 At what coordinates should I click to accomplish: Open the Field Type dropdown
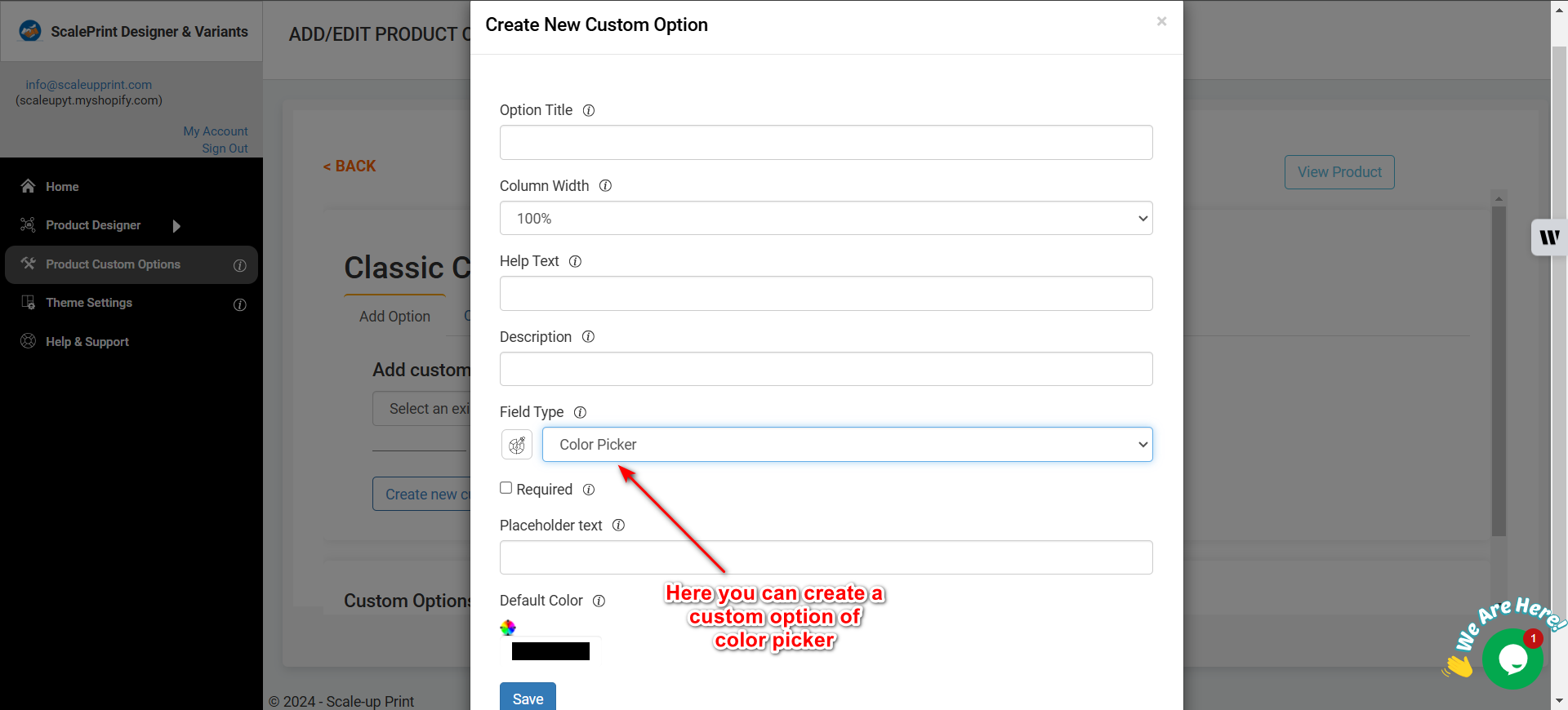point(847,445)
